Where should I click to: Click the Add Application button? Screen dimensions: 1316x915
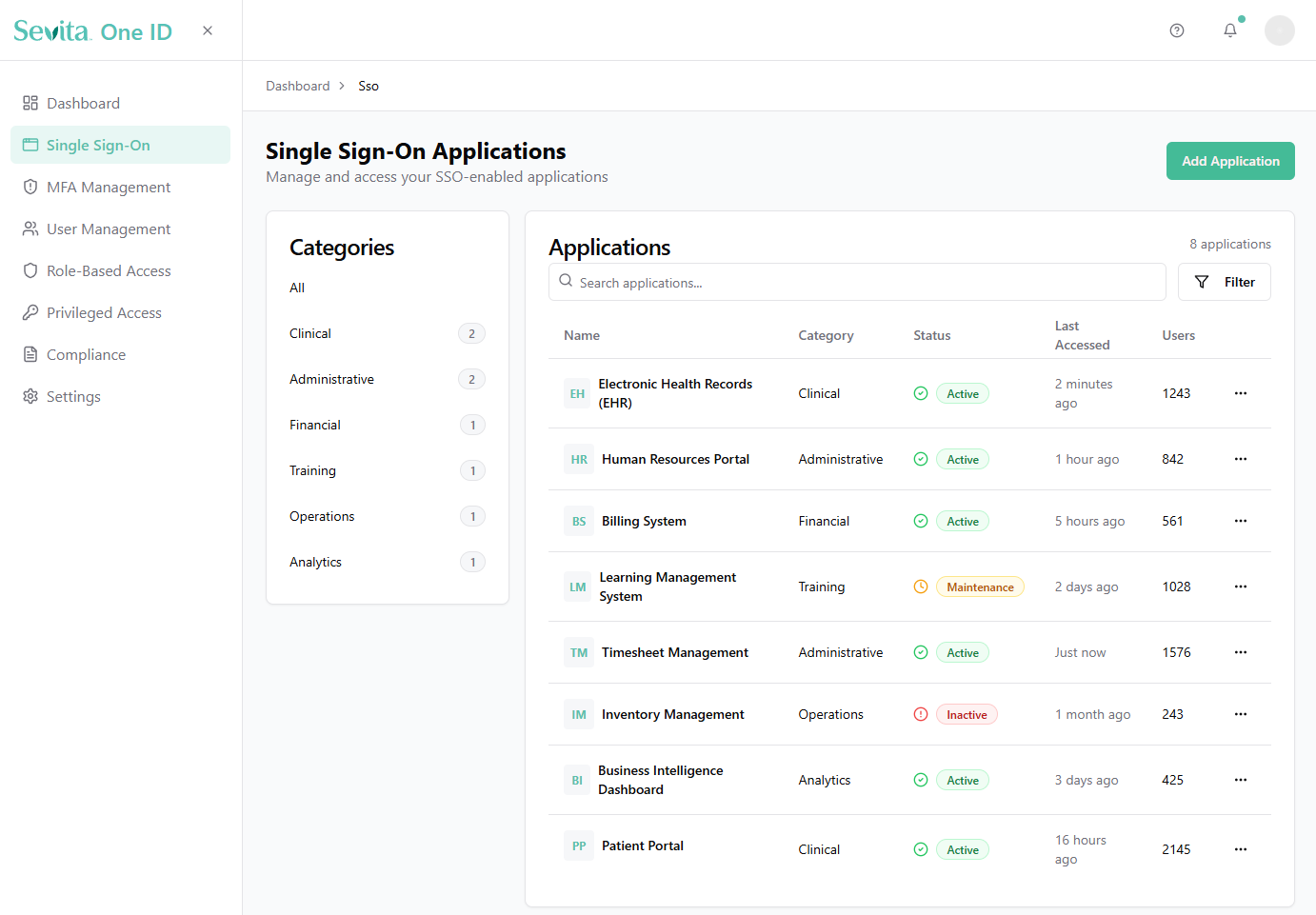tap(1230, 161)
